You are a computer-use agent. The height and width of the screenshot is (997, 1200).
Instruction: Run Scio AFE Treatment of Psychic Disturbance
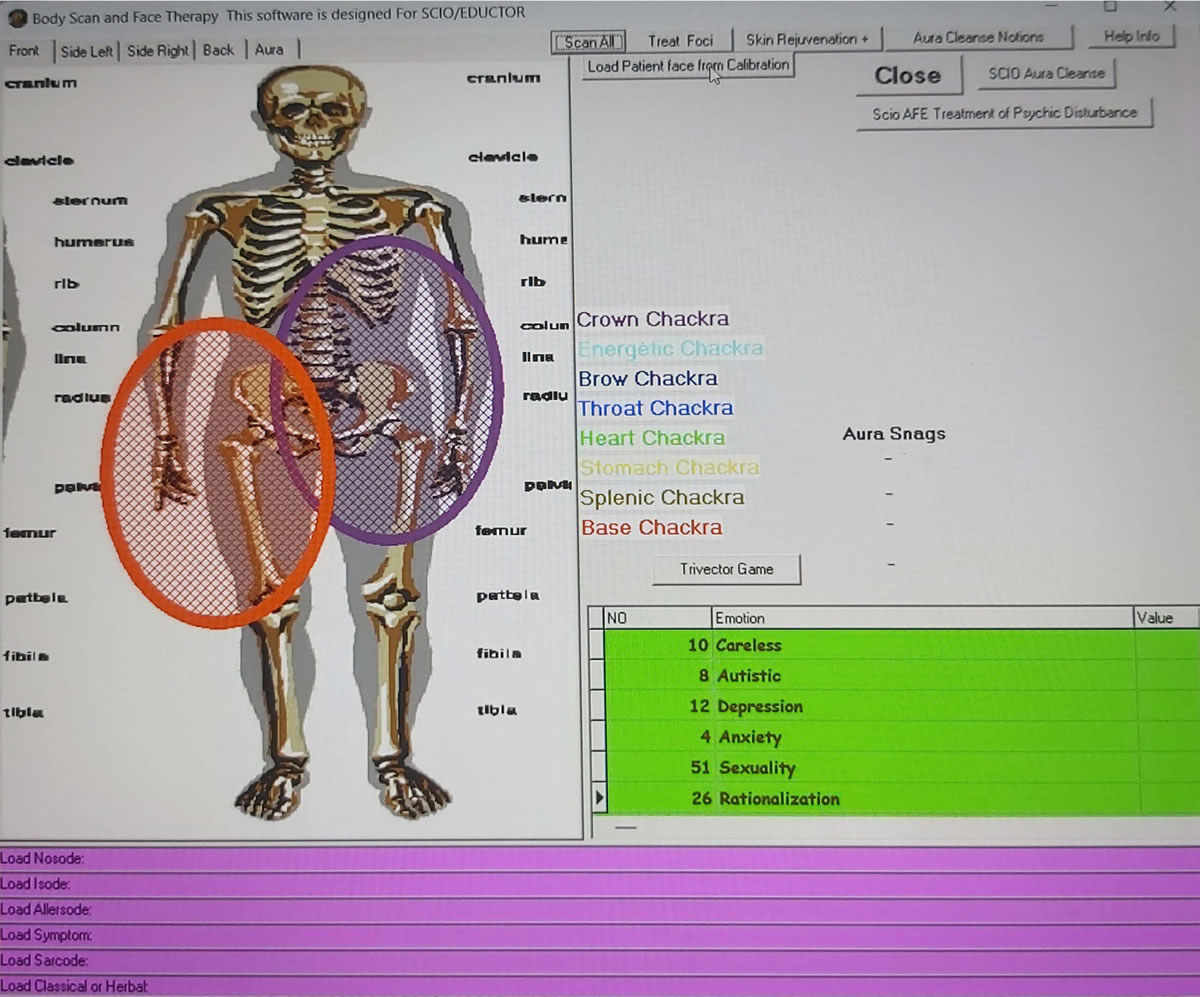[x=1004, y=113]
